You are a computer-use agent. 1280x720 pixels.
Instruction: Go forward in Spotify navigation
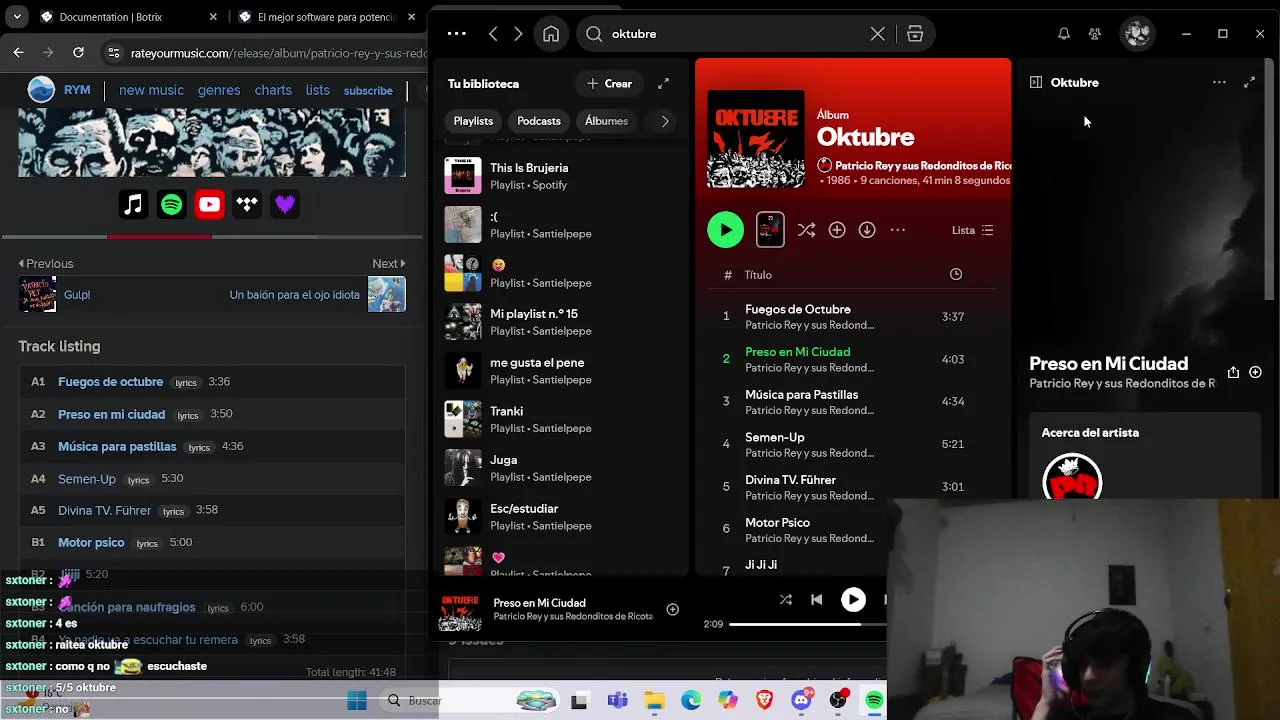click(518, 34)
